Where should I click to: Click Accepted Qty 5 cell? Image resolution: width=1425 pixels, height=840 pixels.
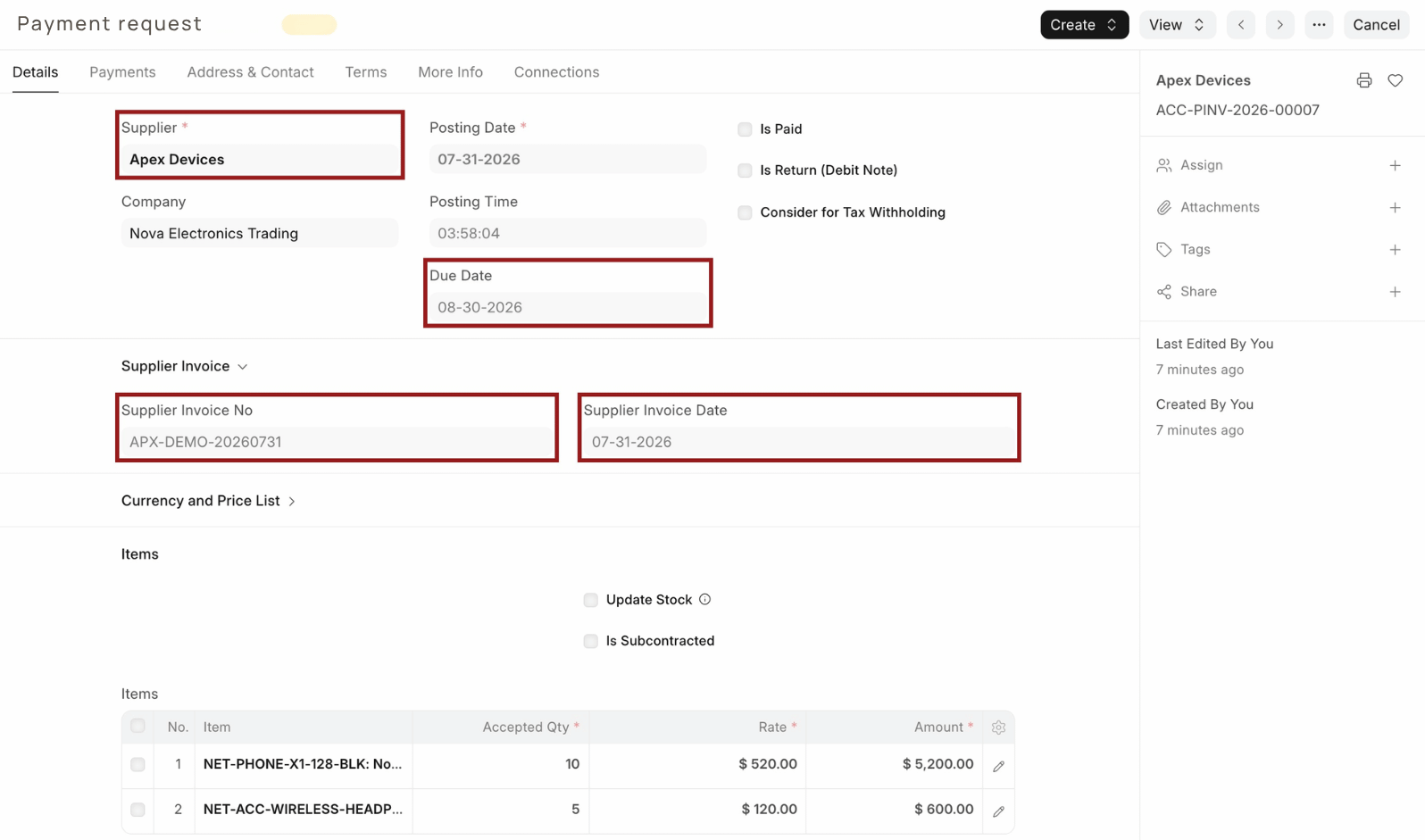pyautogui.click(x=501, y=810)
